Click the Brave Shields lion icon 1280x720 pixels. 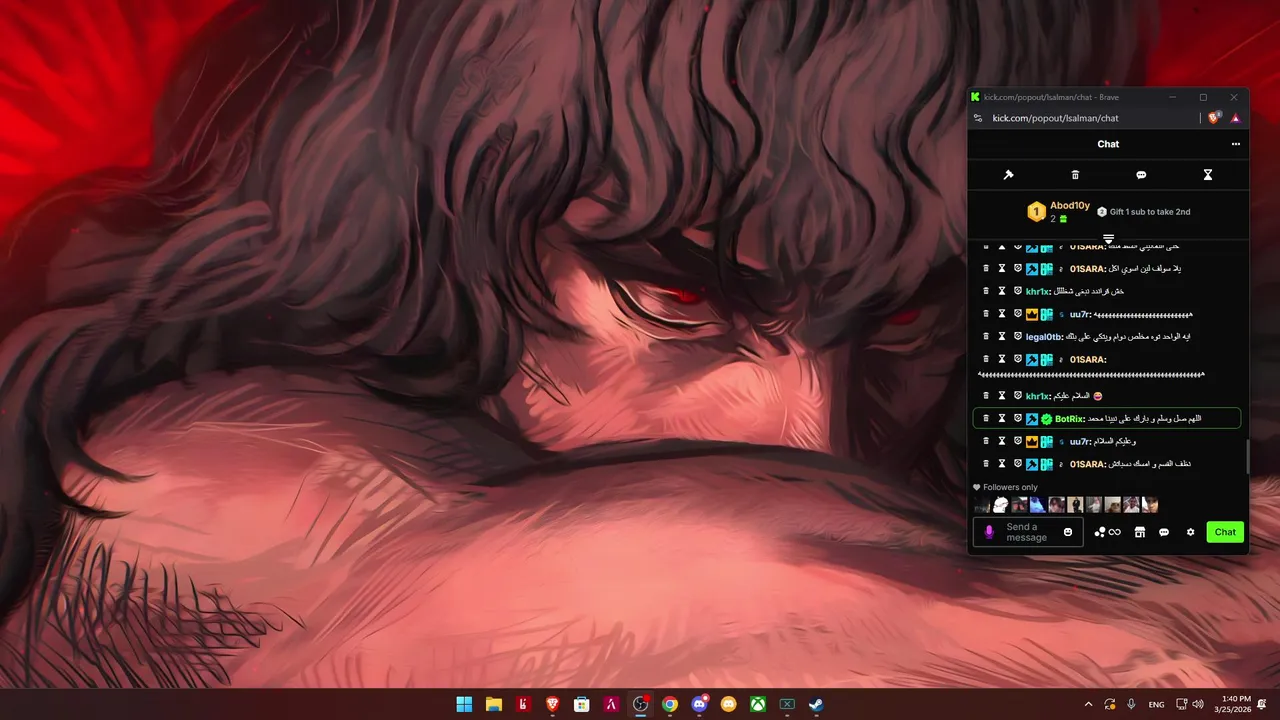[1214, 118]
